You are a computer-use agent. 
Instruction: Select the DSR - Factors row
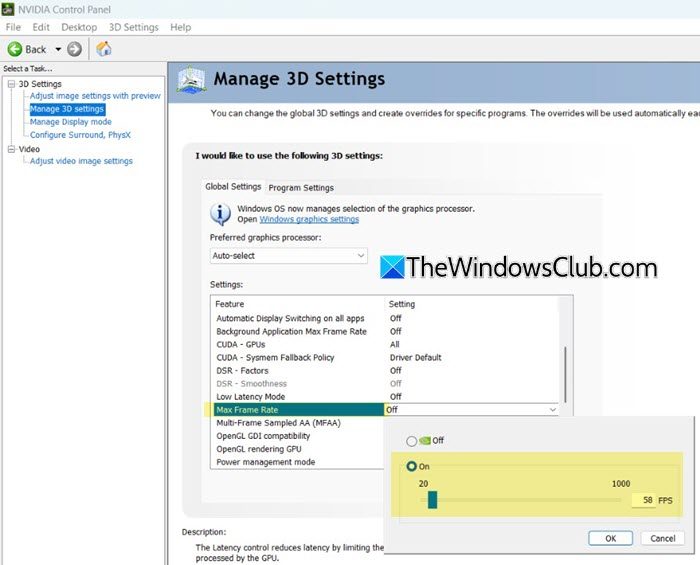(x=386, y=370)
